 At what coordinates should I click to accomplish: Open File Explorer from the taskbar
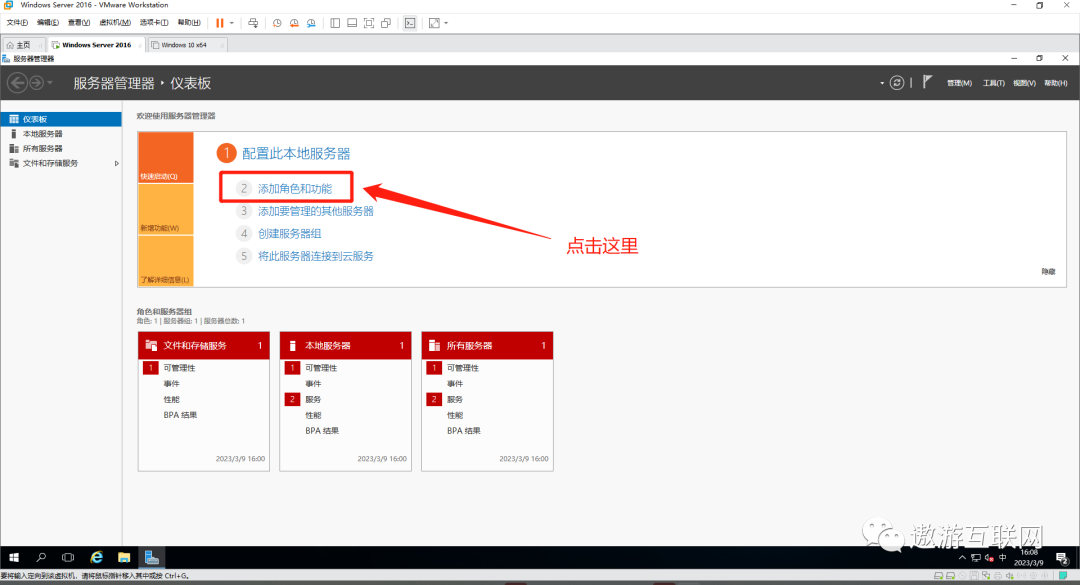pyautogui.click(x=124, y=557)
